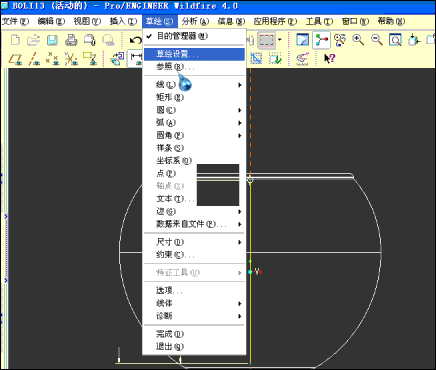
Task: Open the 信息 menu
Action: [231, 22]
